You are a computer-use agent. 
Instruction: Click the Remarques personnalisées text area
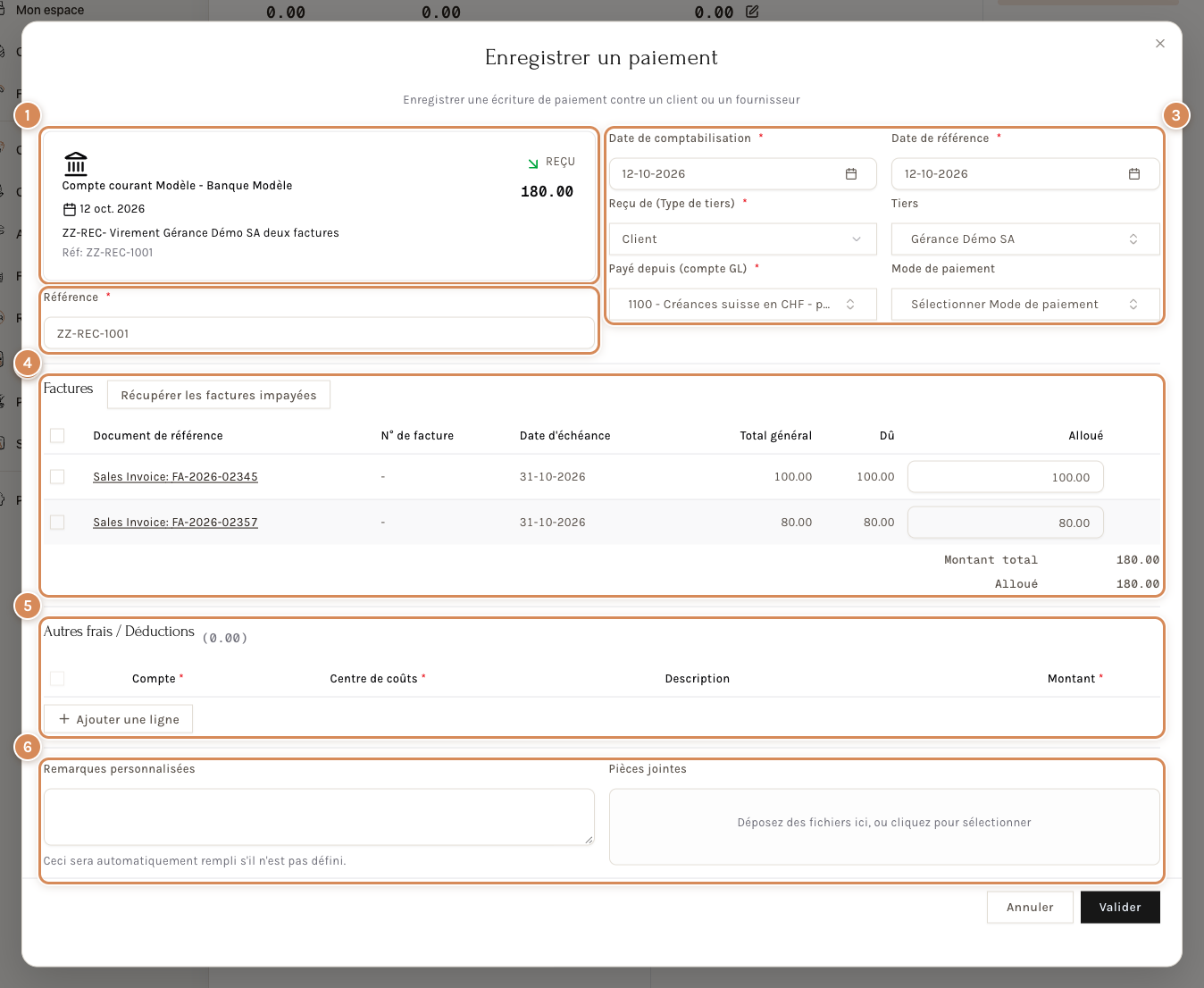[x=319, y=816]
